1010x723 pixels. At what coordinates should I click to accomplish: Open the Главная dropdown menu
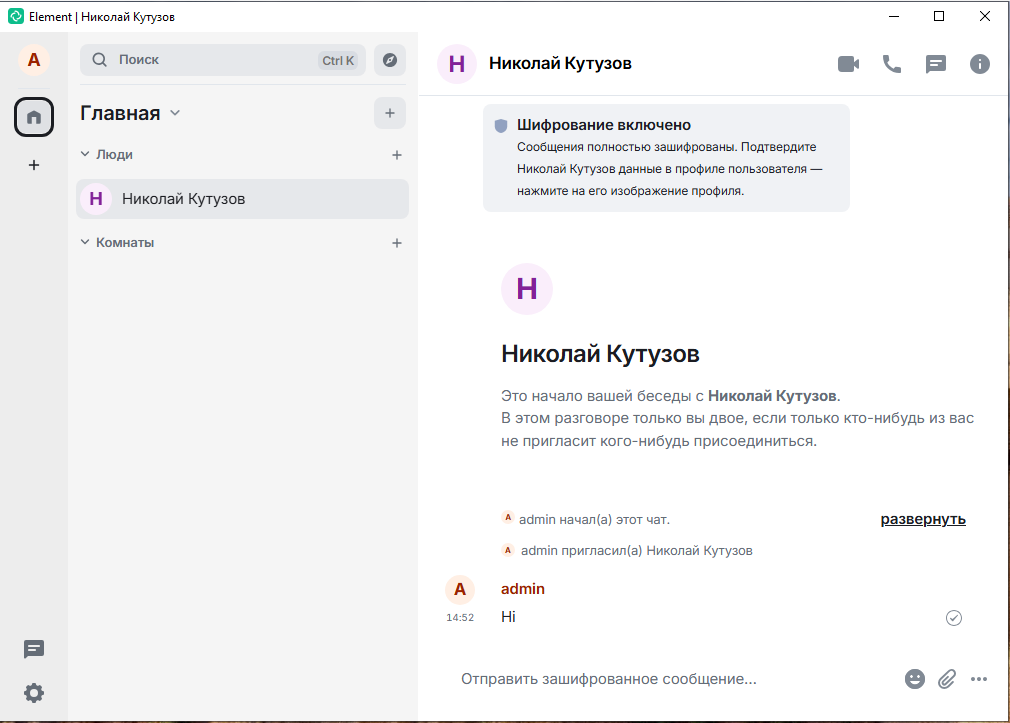(x=130, y=113)
